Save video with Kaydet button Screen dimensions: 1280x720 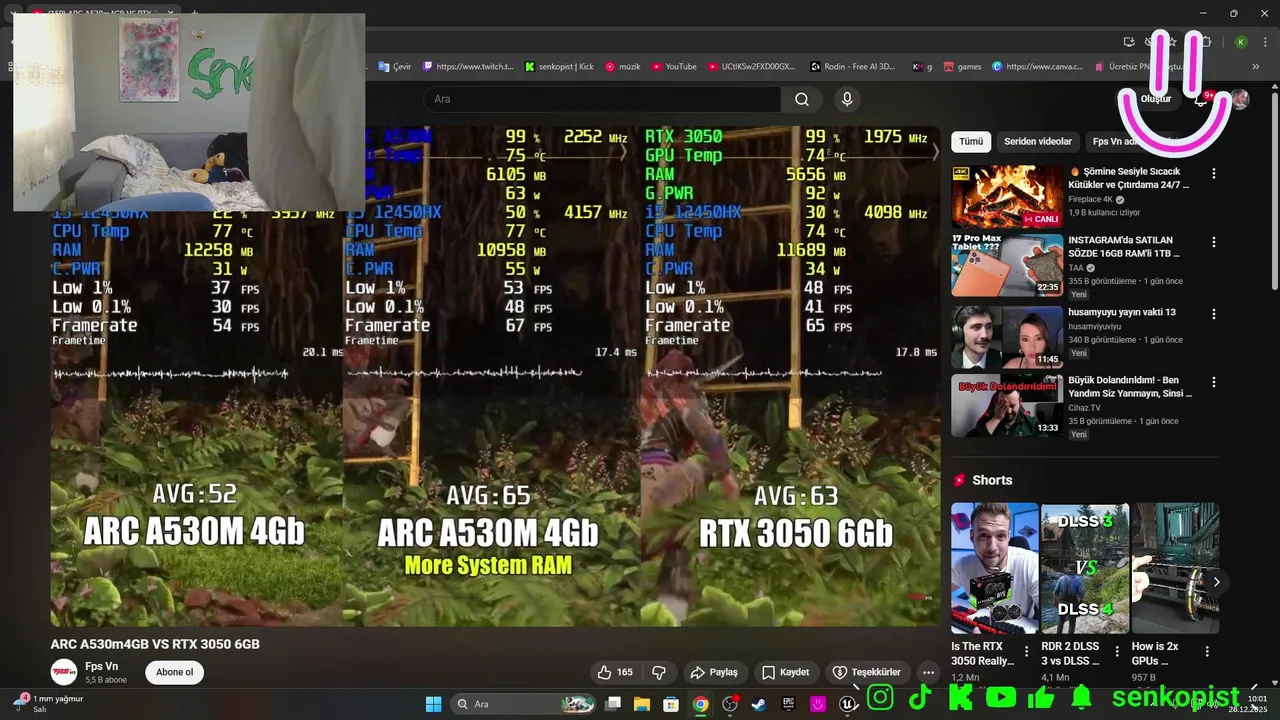[785, 672]
